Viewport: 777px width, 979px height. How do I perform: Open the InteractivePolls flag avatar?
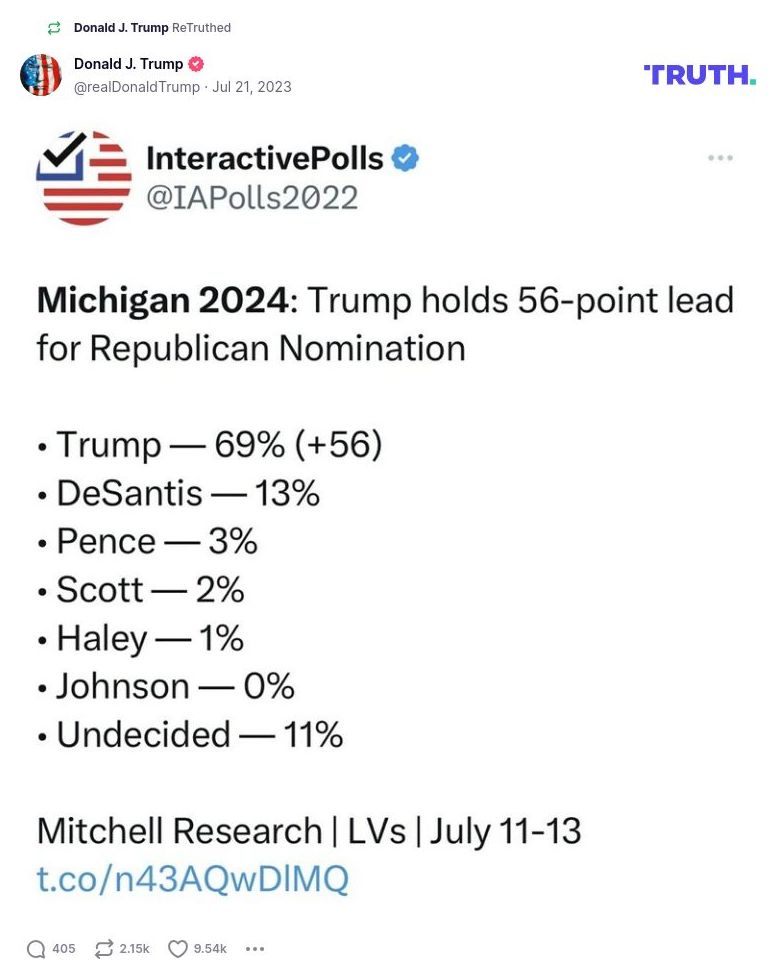pos(84,176)
